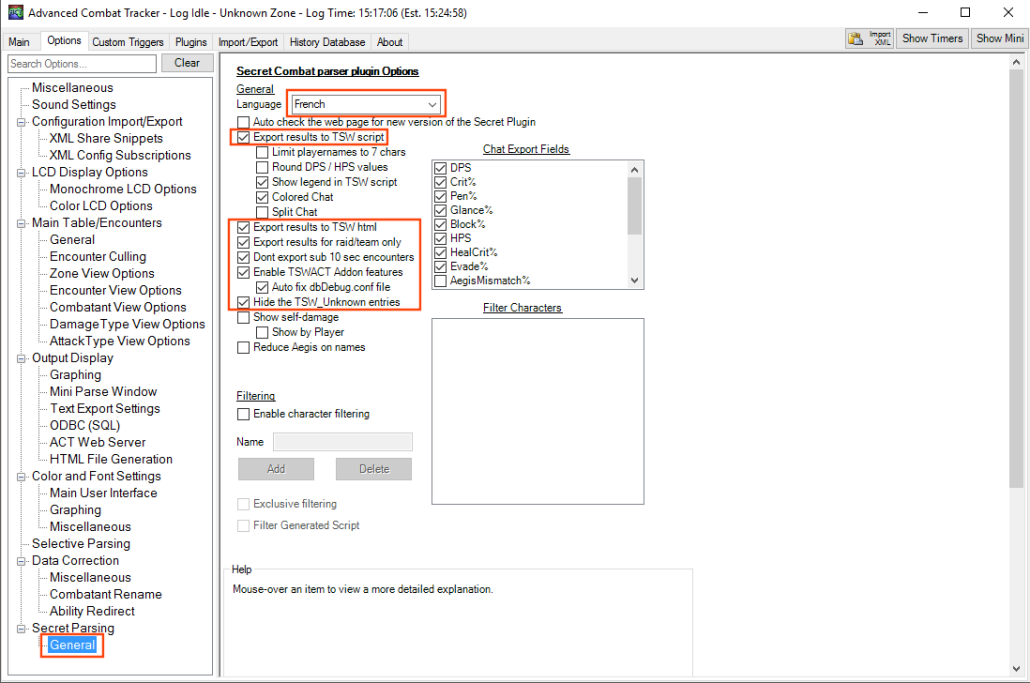This screenshot has height=683, width=1030.
Task: Select General under Secret Parsing
Action: pos(72,645)
